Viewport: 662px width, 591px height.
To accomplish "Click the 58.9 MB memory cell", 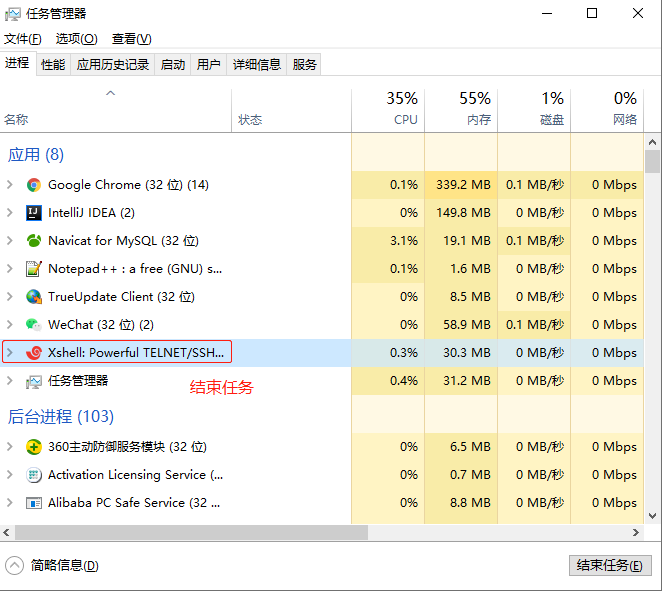I will coord(461,325).
